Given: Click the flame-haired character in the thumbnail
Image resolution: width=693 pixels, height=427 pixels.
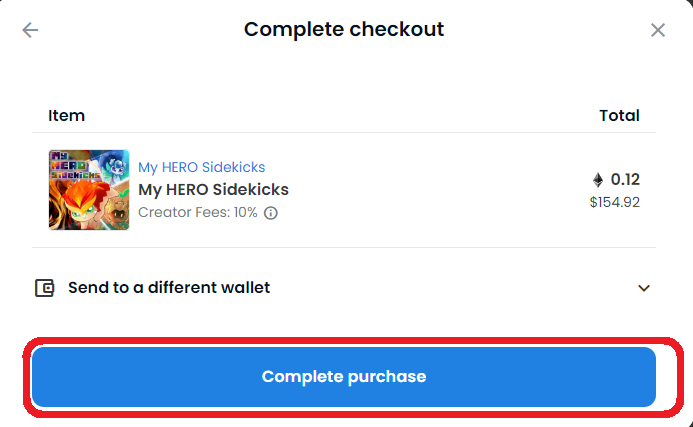Looking at the screenshot, I should coord(86,203).
